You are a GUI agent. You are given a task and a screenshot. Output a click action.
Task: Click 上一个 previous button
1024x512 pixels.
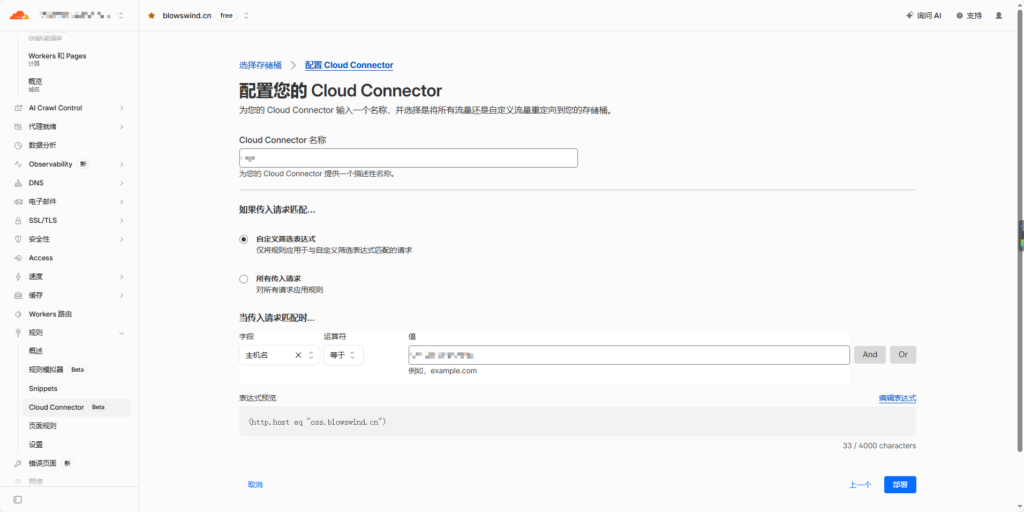pyautogui.click(x=860, y=485)
